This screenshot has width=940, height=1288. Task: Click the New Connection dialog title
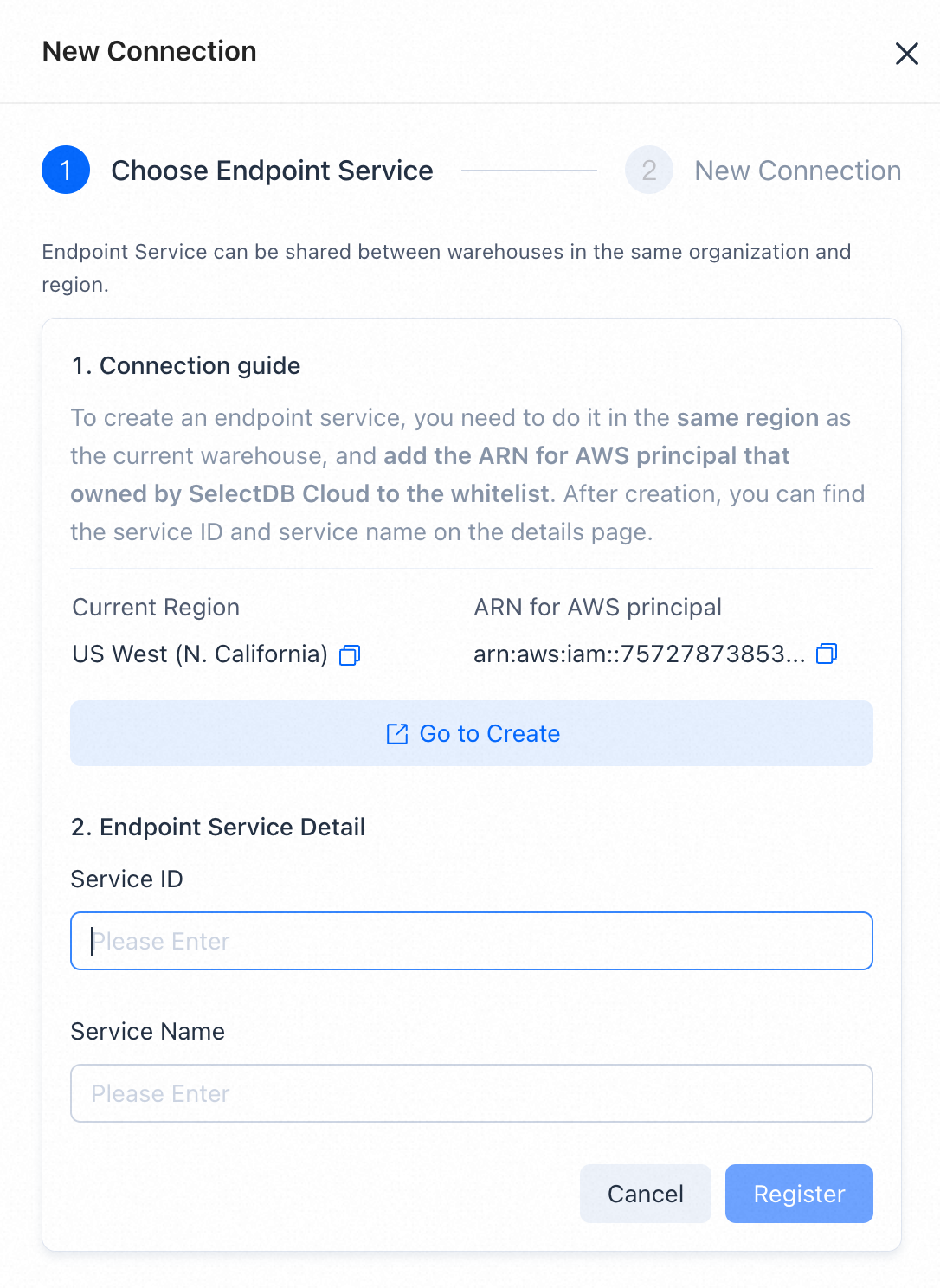tap(150, 51)
